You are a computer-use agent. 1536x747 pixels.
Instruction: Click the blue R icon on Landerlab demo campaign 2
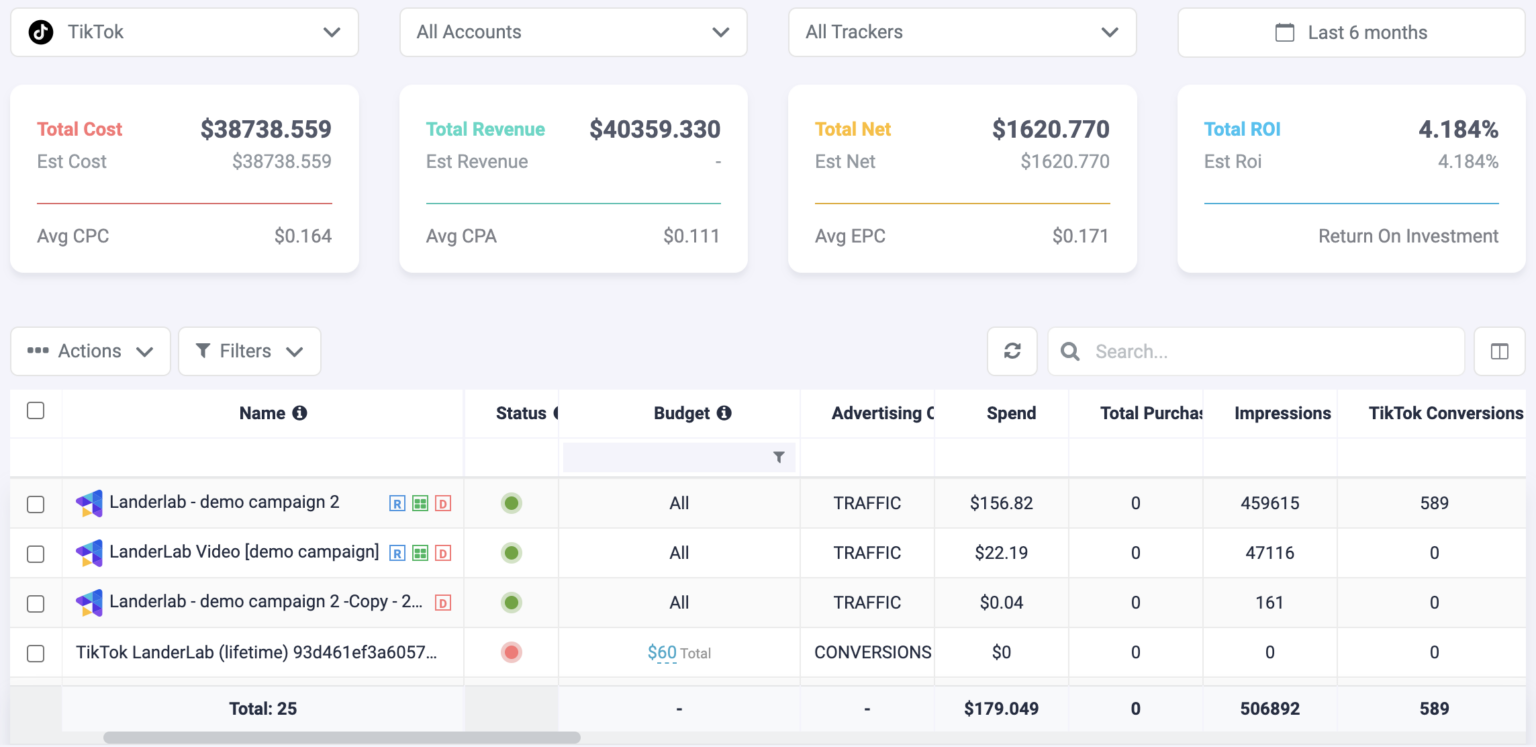point(399,502)
